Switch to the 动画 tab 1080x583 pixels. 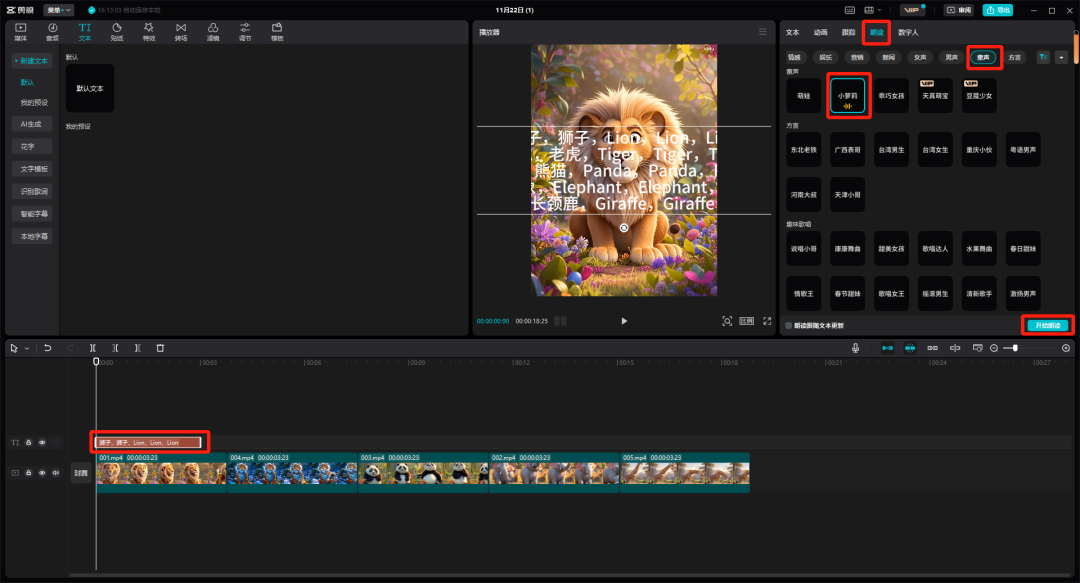[x=820, y=33]
